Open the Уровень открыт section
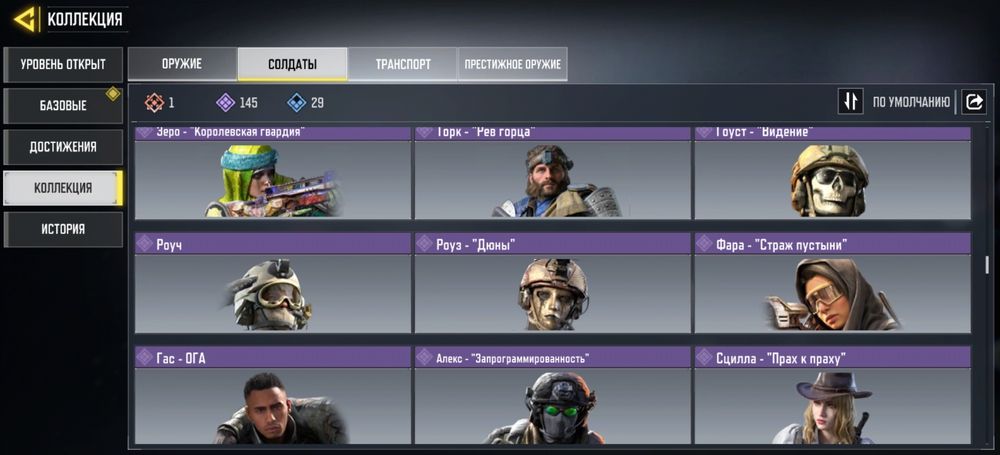The image size is (1000, 455). click(x=63, y=64)
